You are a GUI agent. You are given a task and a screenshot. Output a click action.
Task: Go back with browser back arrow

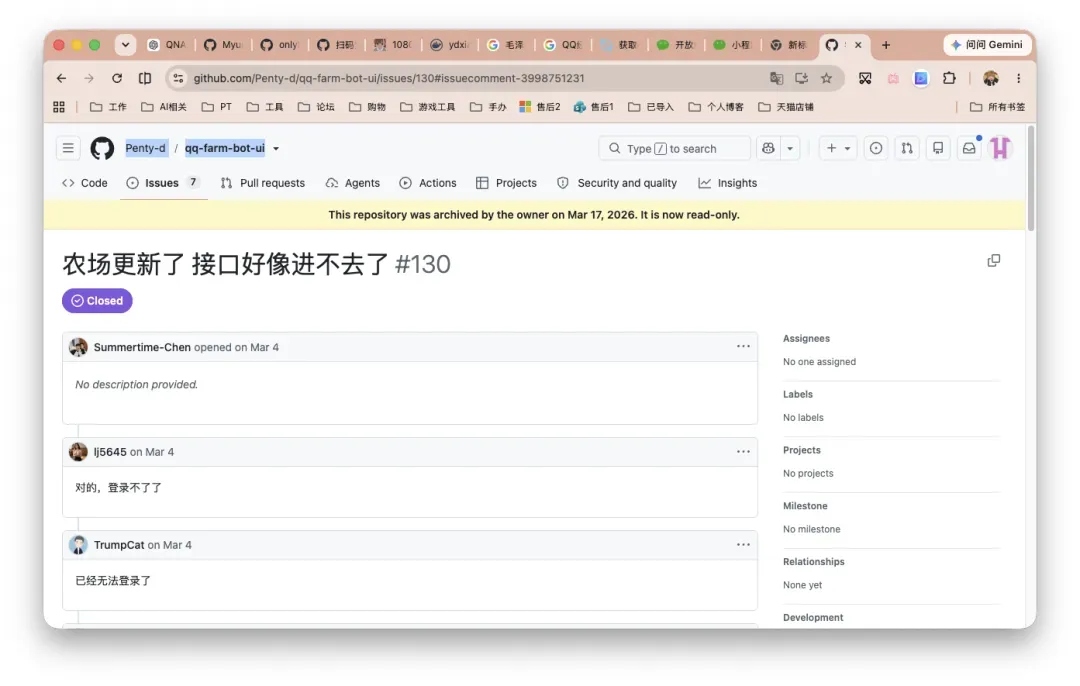click(x=61, y=79)
